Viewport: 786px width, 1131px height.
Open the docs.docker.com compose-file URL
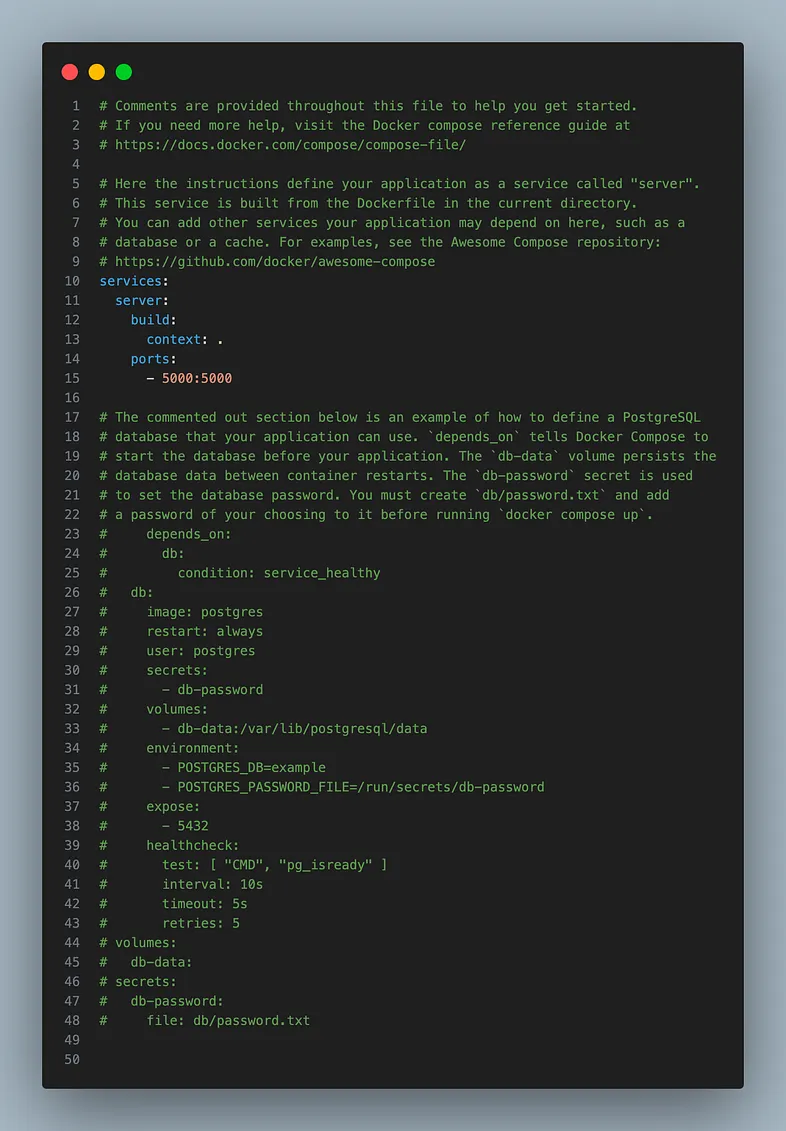(290, 145)
